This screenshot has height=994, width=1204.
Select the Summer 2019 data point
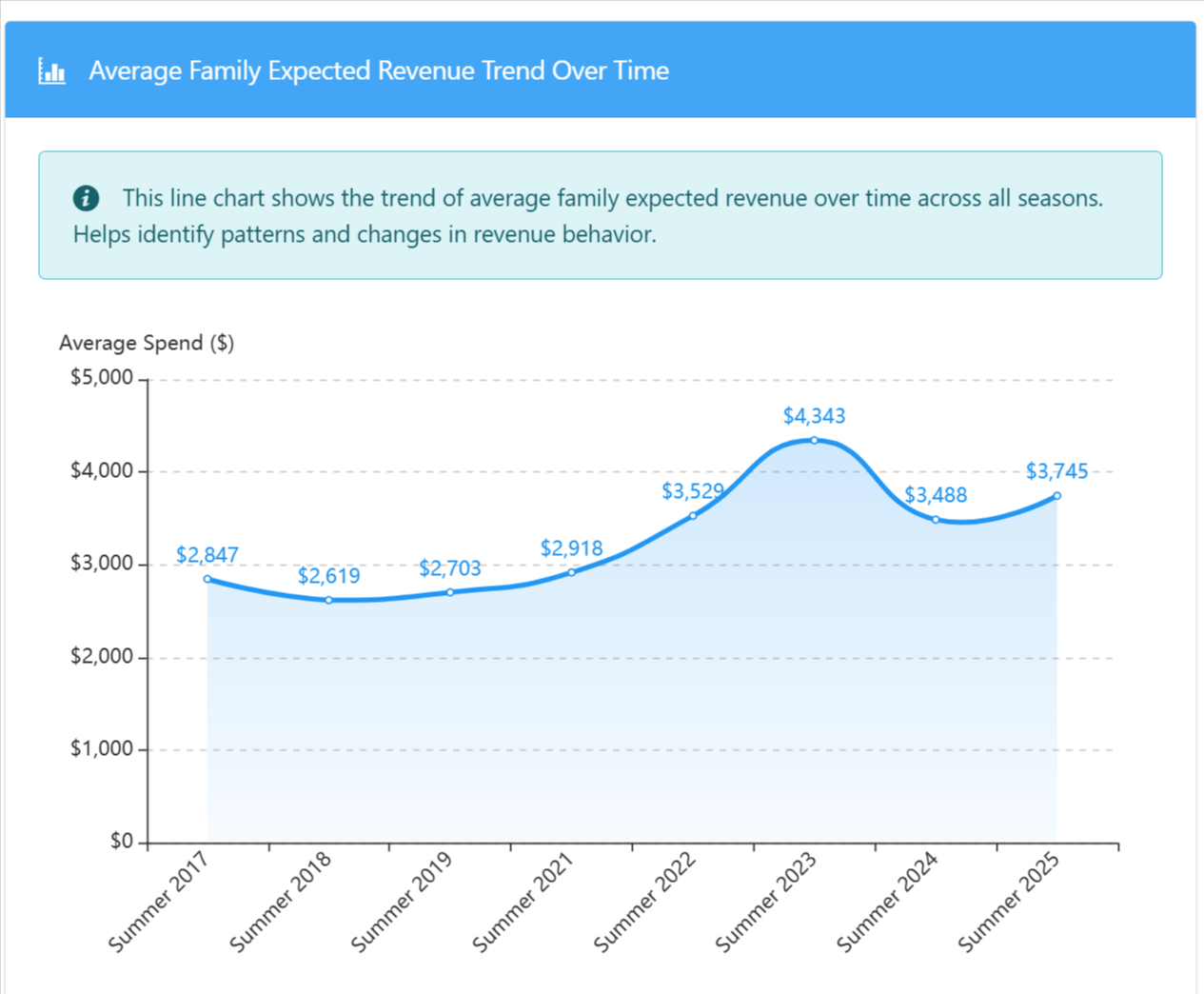[450, 591]
